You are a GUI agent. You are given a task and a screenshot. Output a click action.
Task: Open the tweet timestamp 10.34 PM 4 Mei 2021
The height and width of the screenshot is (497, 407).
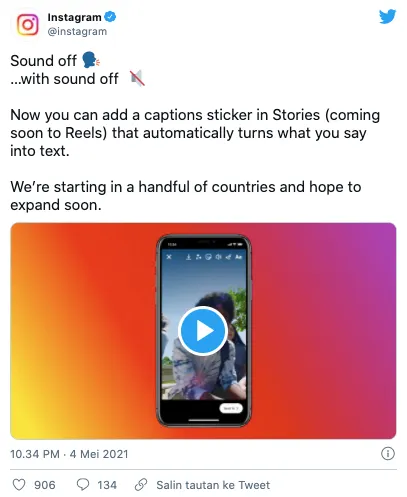(69, 454)
